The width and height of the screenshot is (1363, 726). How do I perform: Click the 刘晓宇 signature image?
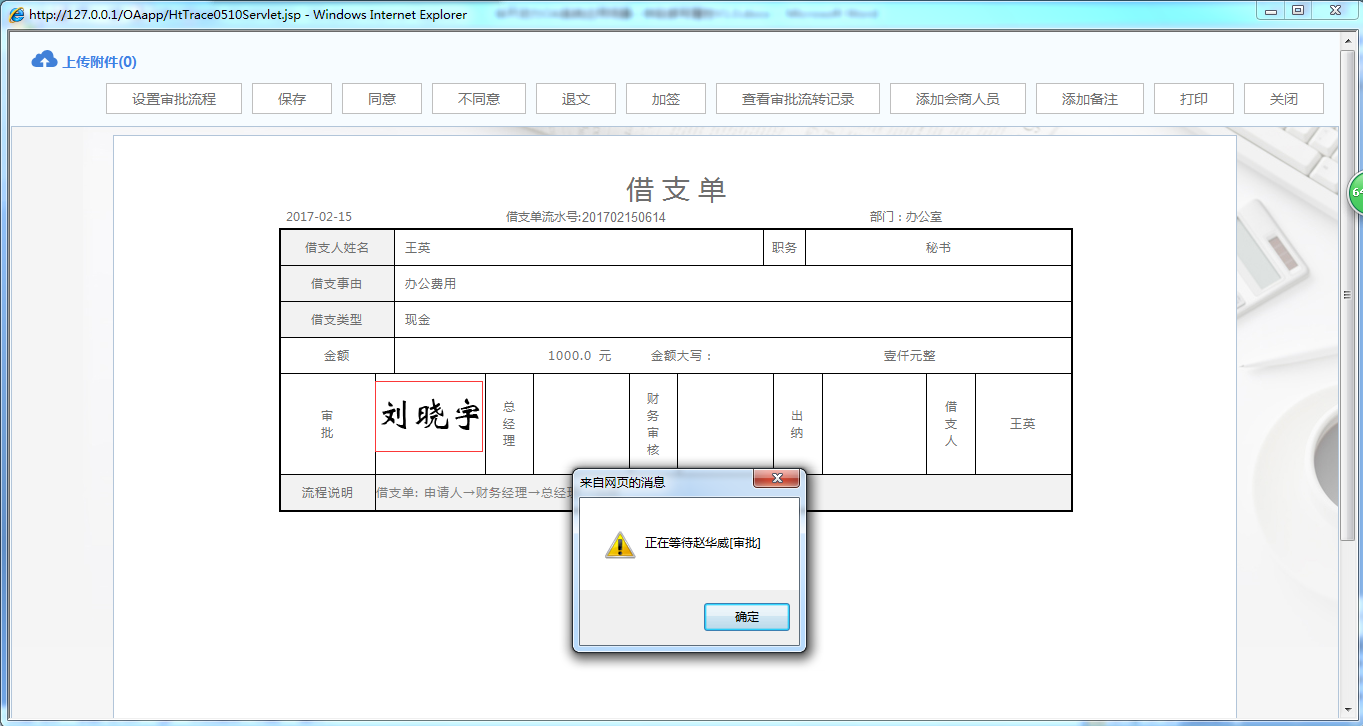pyautogui.click(x=428, y=414)
